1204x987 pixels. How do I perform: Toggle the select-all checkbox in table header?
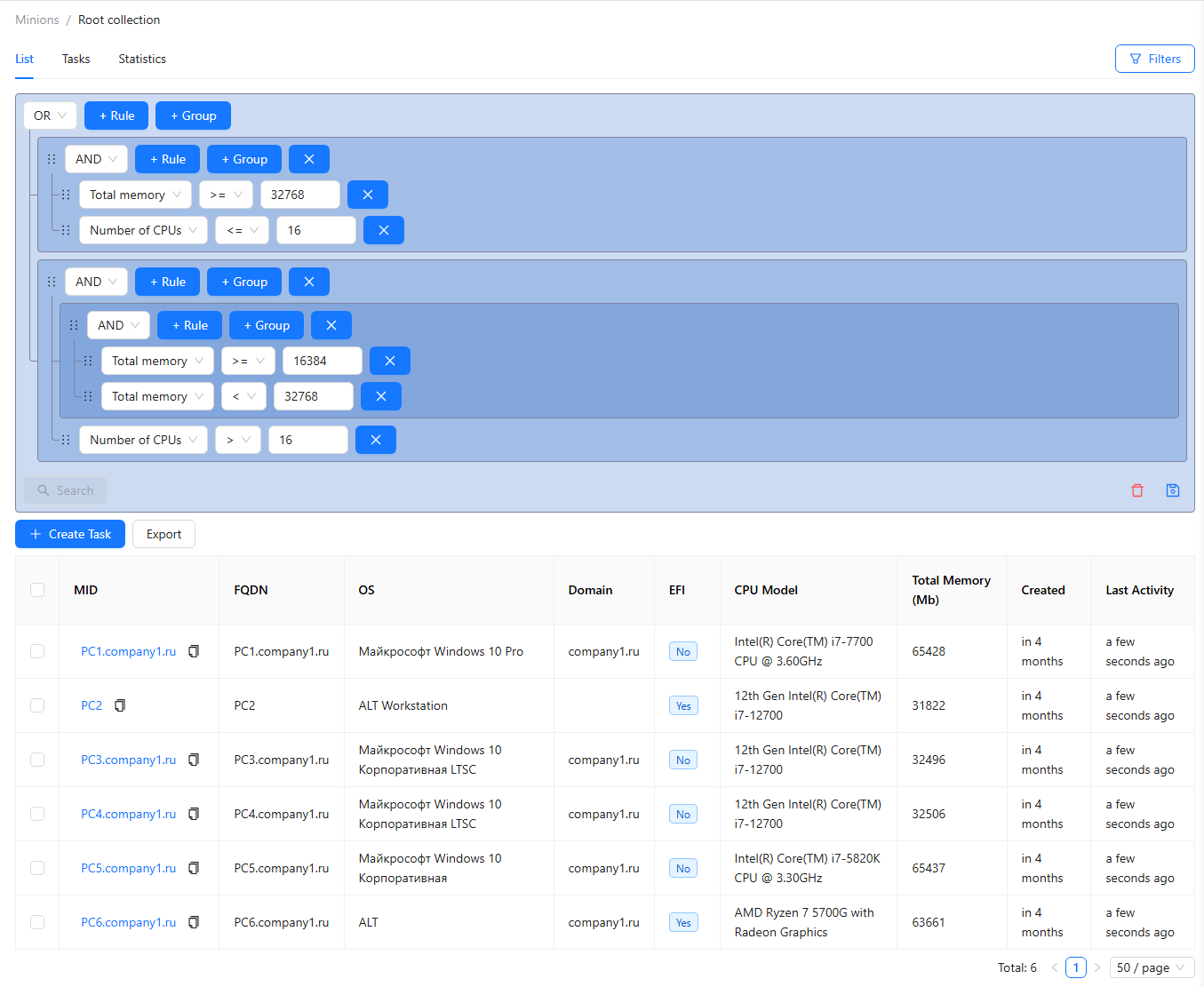coord(37,590)
